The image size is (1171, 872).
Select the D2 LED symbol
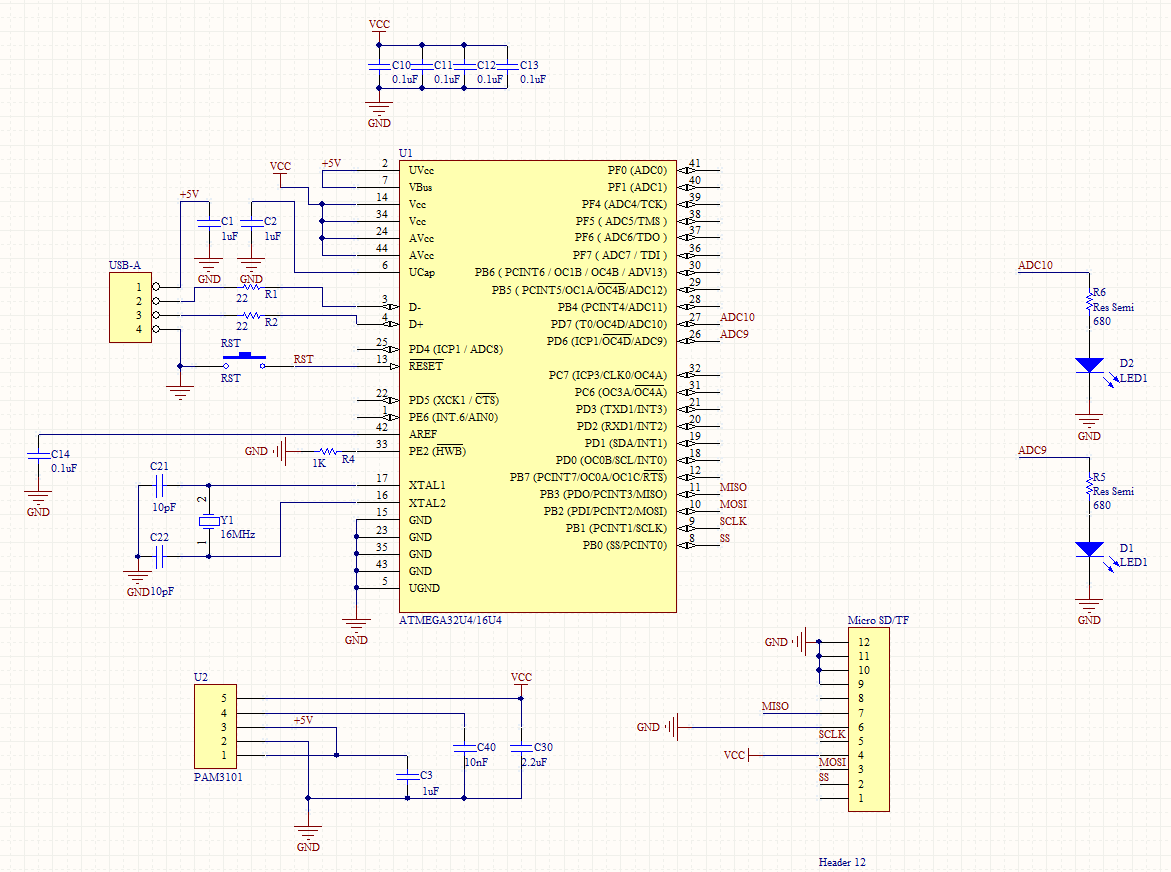[1089, 366]
